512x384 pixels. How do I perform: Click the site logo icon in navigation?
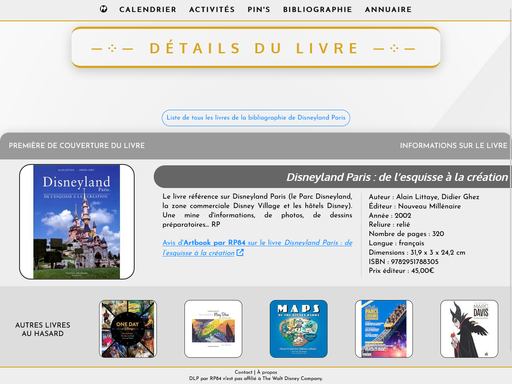(104, 9)
